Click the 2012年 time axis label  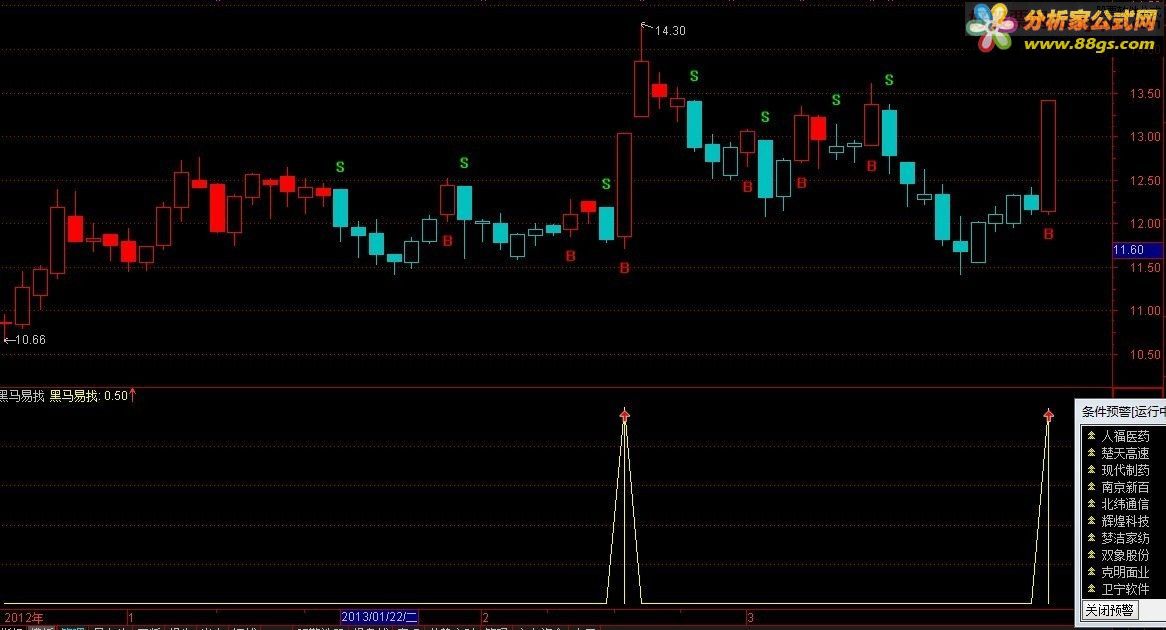24,617
